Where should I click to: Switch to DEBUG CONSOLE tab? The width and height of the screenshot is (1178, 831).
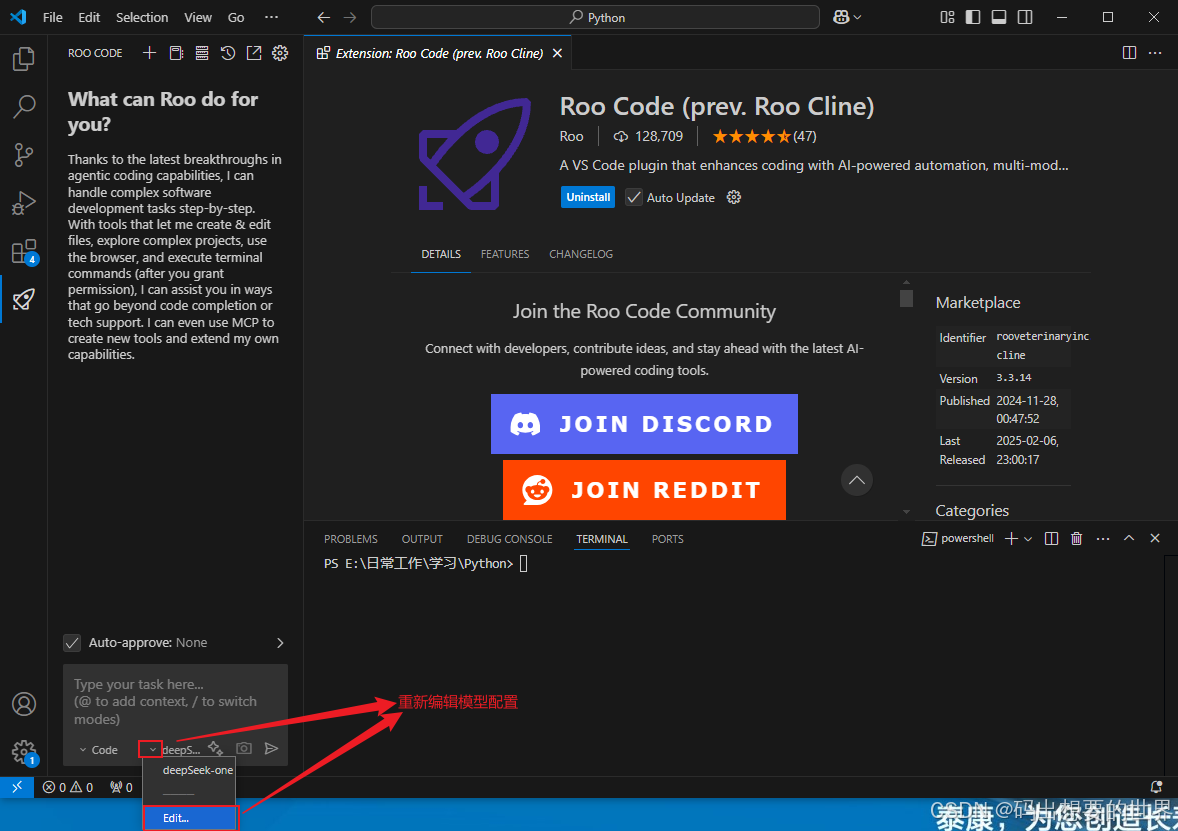tap(509, 539)
